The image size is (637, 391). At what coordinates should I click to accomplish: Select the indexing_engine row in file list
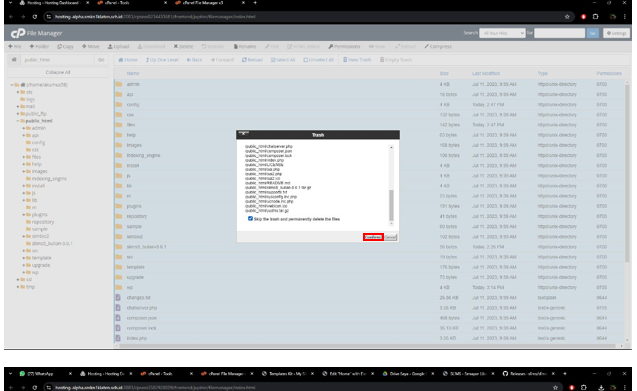[x=369, y=155]
